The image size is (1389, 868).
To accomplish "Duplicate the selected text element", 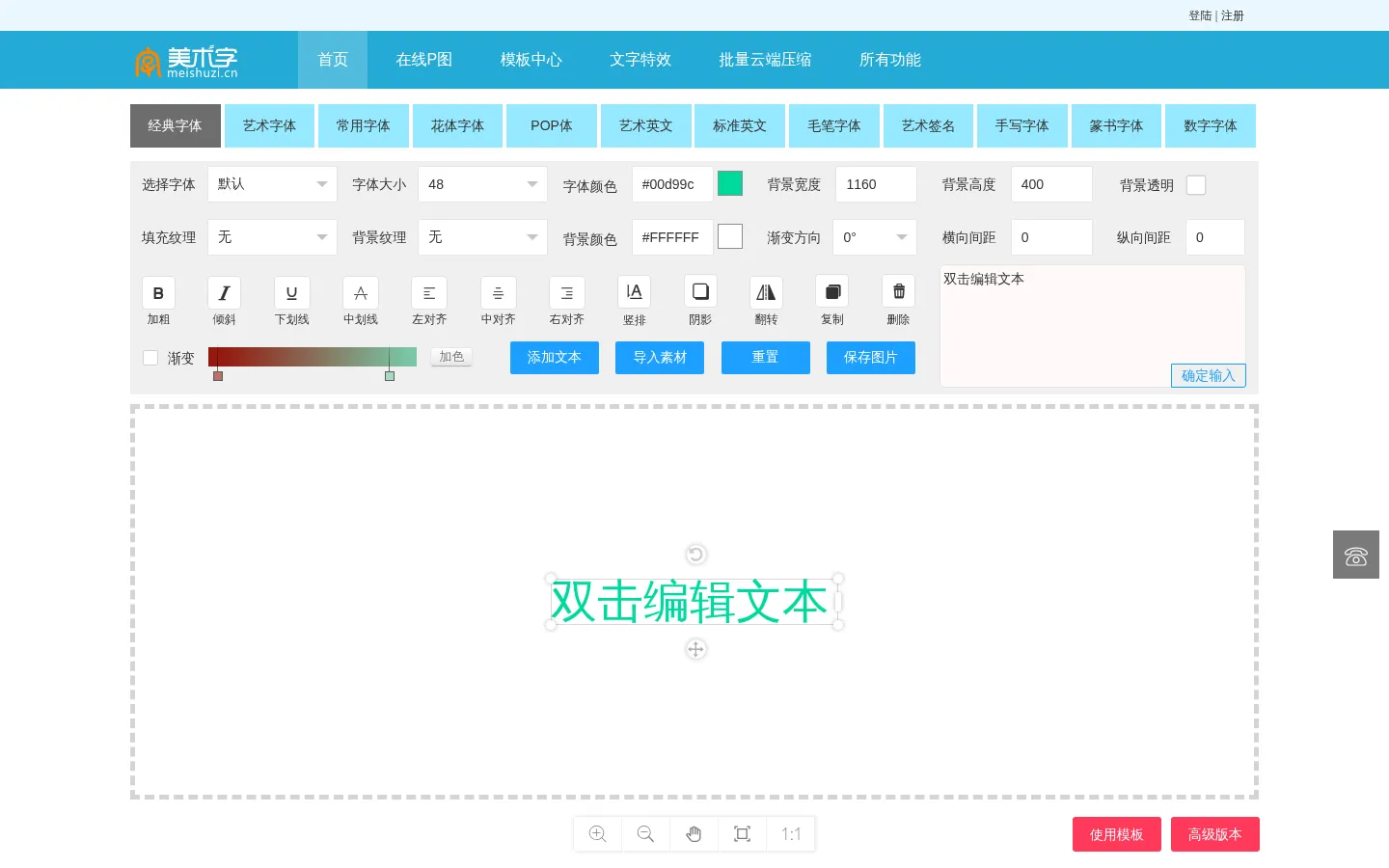I will click(832, 292).
